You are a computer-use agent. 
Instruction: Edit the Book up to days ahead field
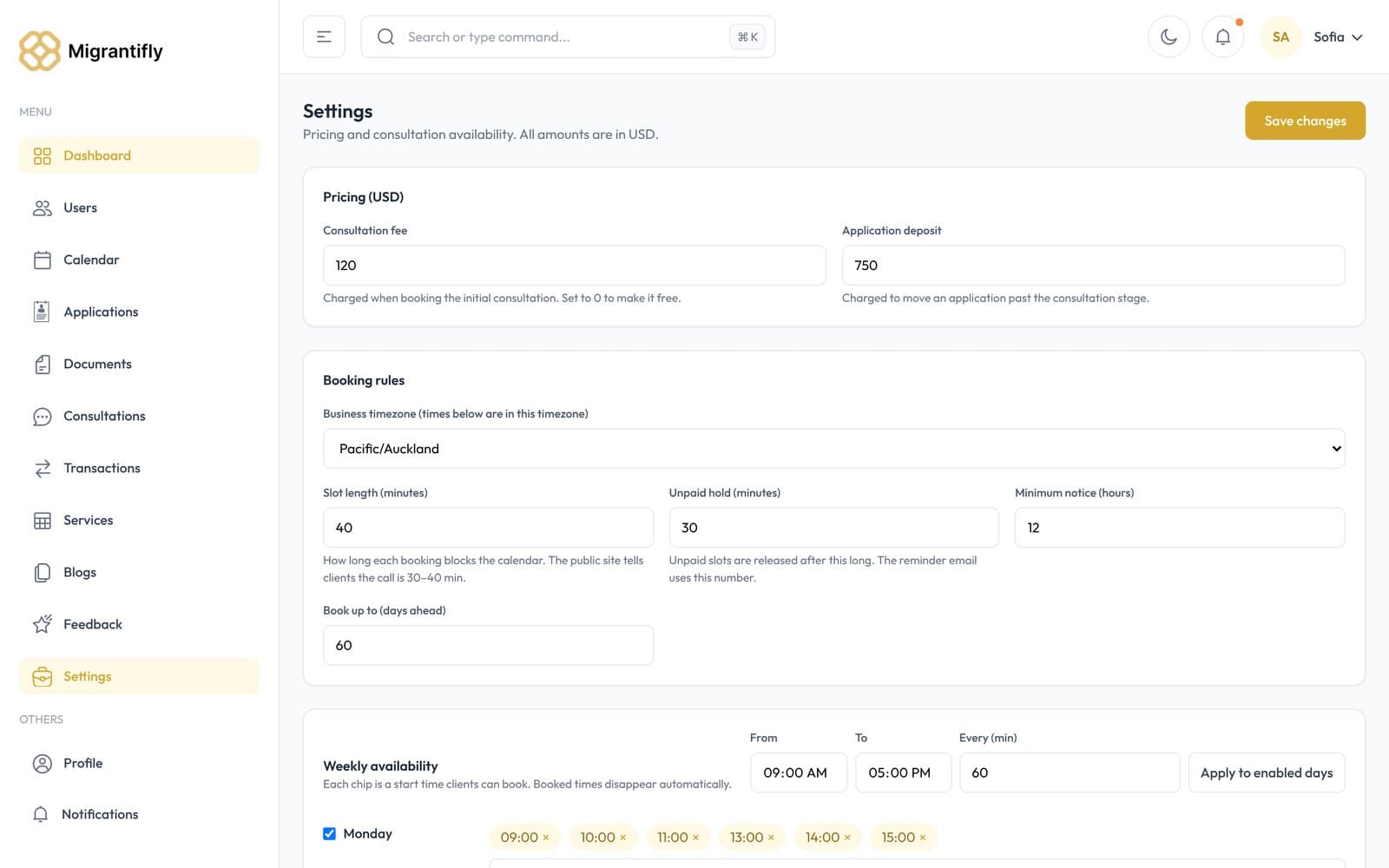click(x=488, y=646)
